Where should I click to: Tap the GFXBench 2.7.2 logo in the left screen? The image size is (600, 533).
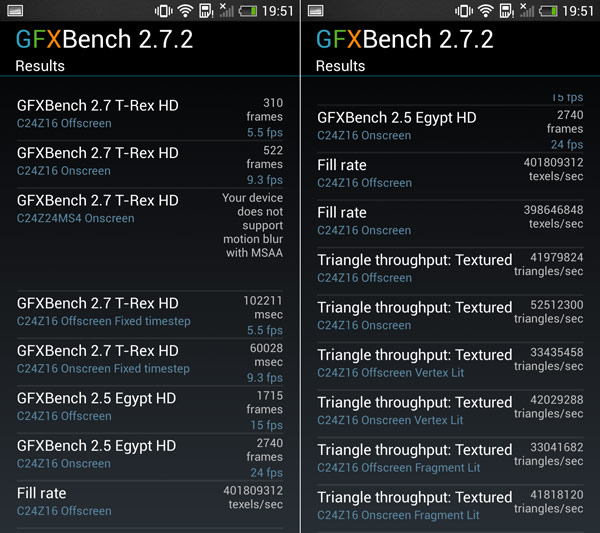click(104, 39)
